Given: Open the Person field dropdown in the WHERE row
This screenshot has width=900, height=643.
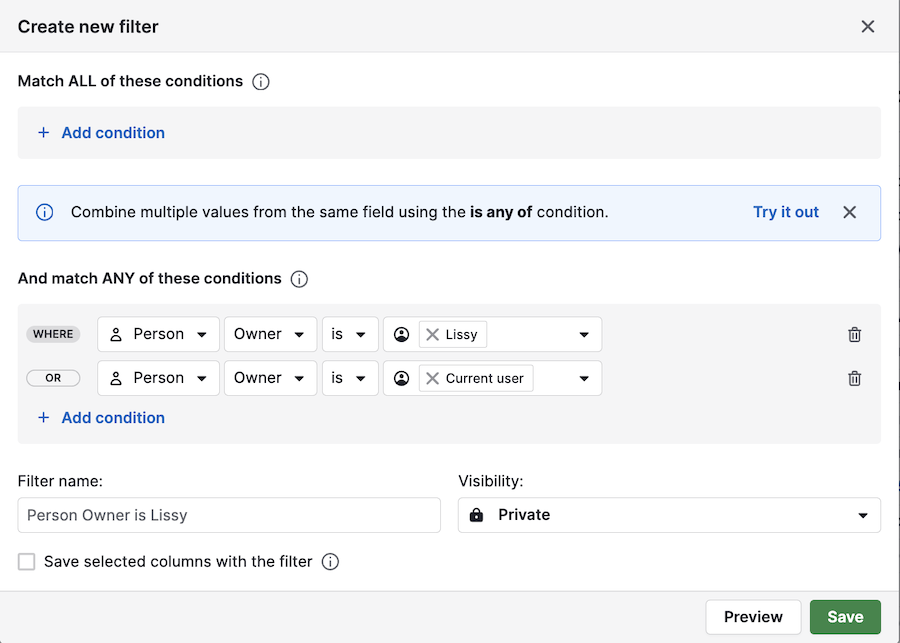Looking at the screenshot, I should 157,334.
